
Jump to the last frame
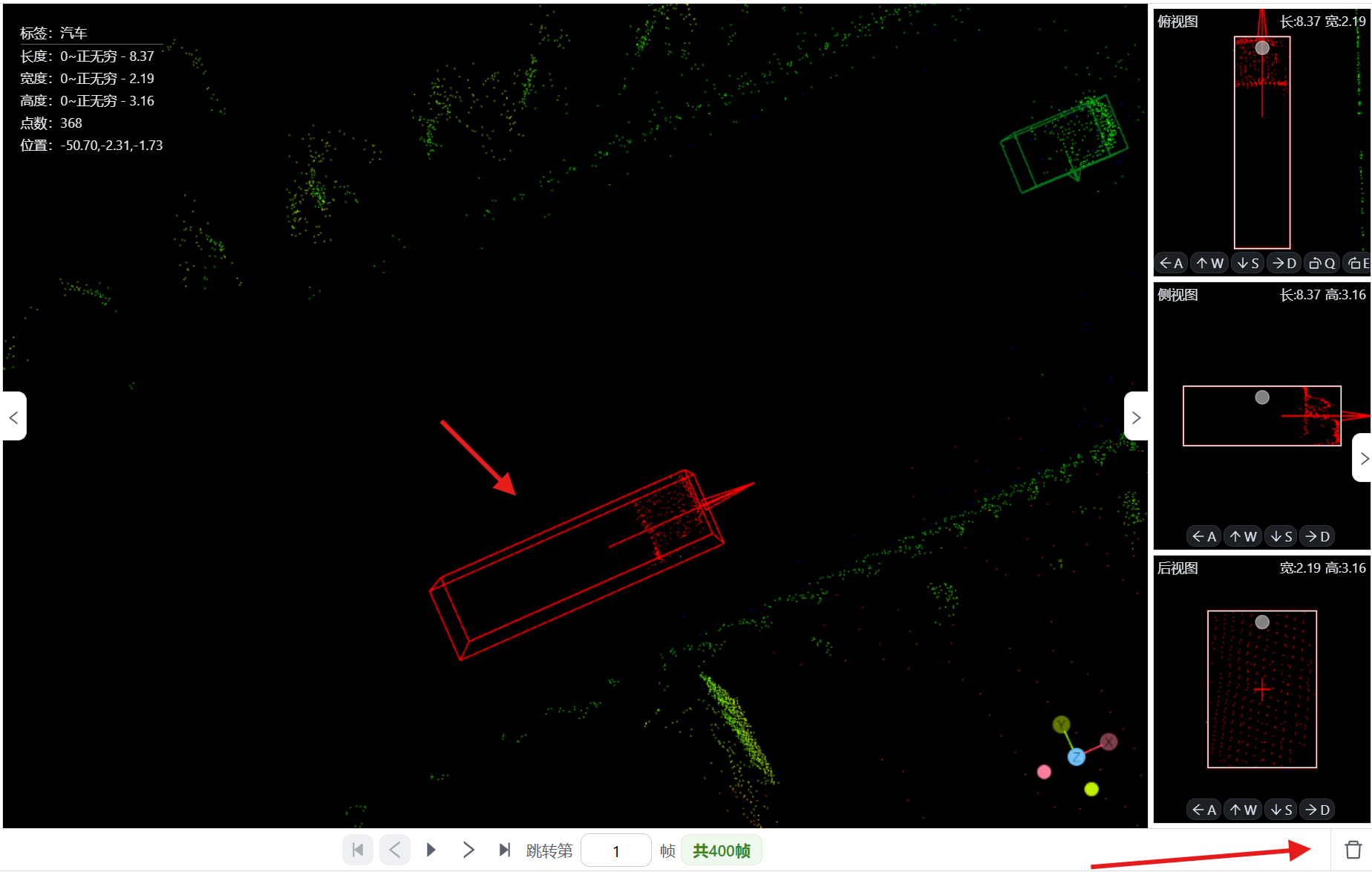[505, 850]
